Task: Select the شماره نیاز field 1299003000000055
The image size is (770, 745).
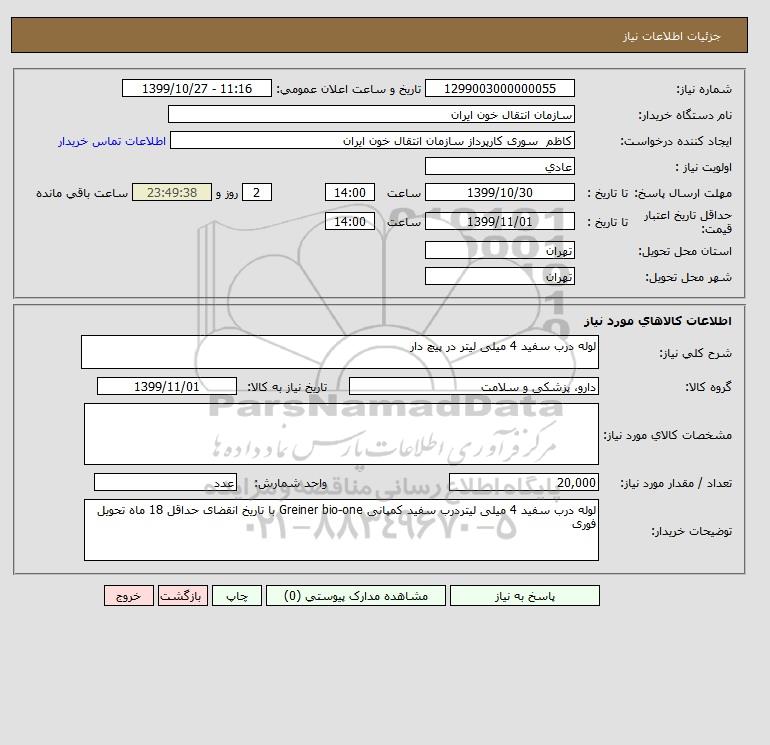Action: [x=499, y=88]
